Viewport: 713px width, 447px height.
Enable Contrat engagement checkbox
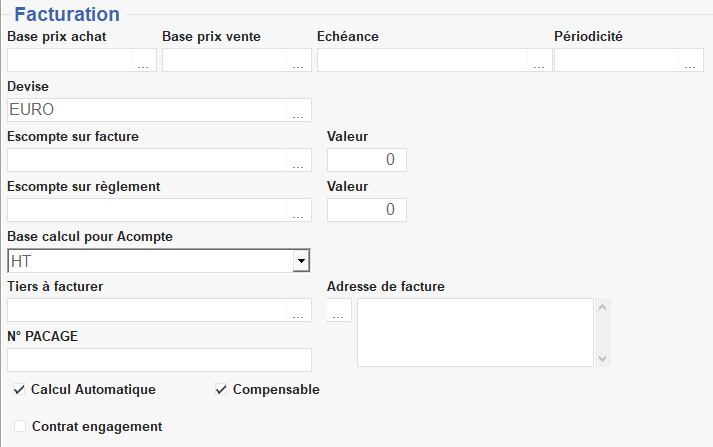coord(20,427)
